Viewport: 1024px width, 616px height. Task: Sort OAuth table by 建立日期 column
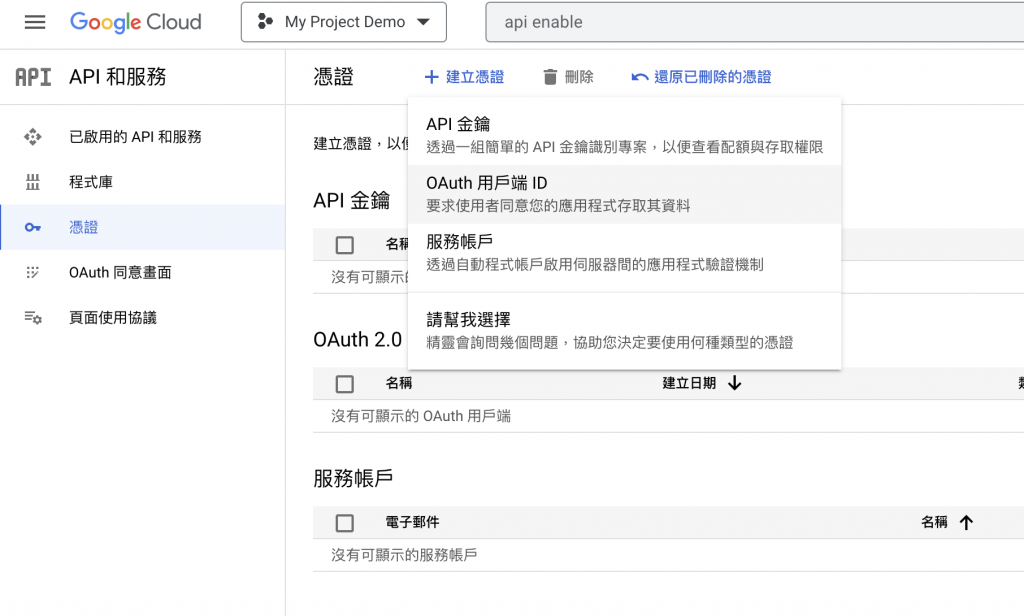point(689,383)
